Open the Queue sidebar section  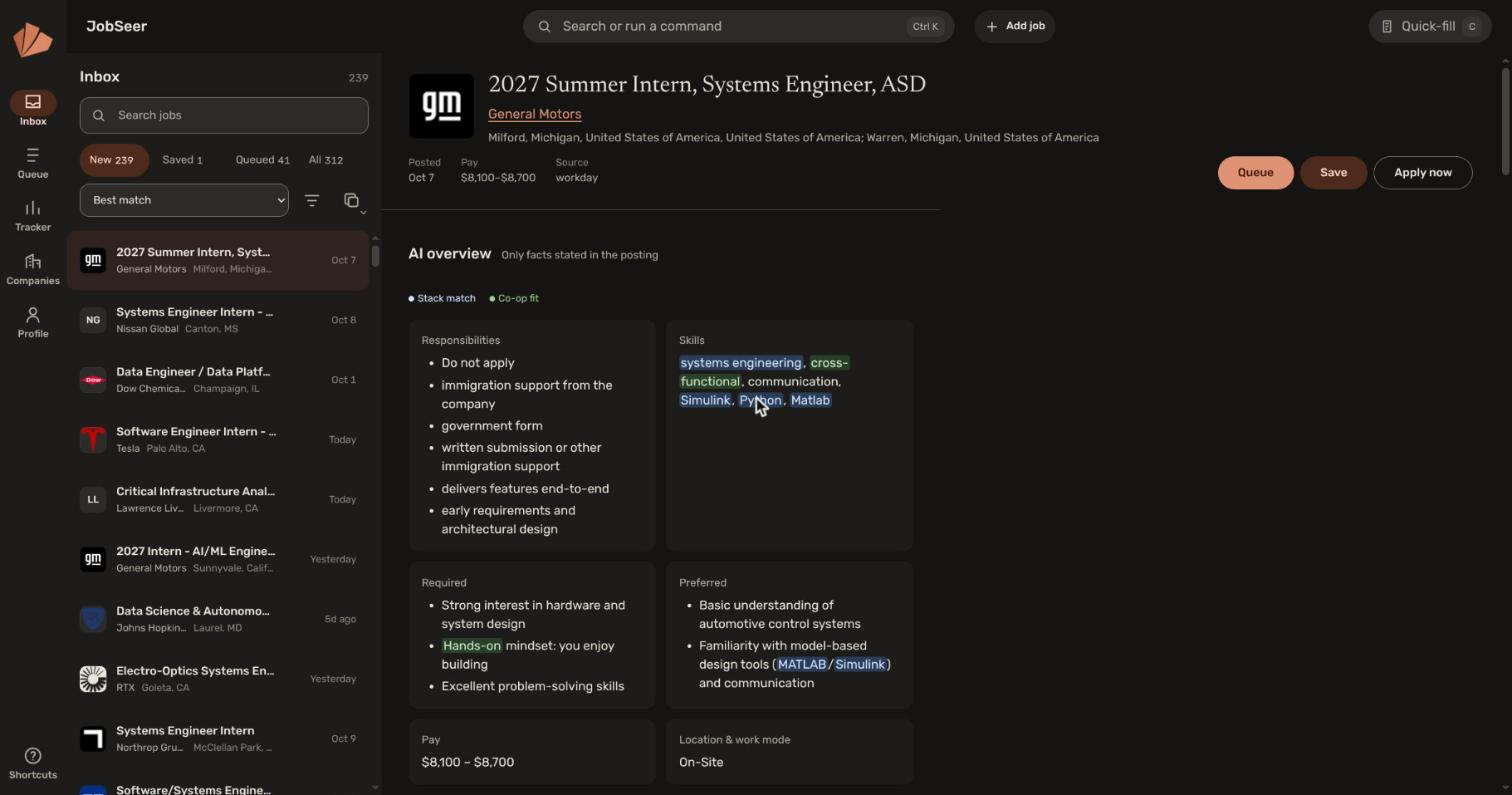[x=33, y=162]
